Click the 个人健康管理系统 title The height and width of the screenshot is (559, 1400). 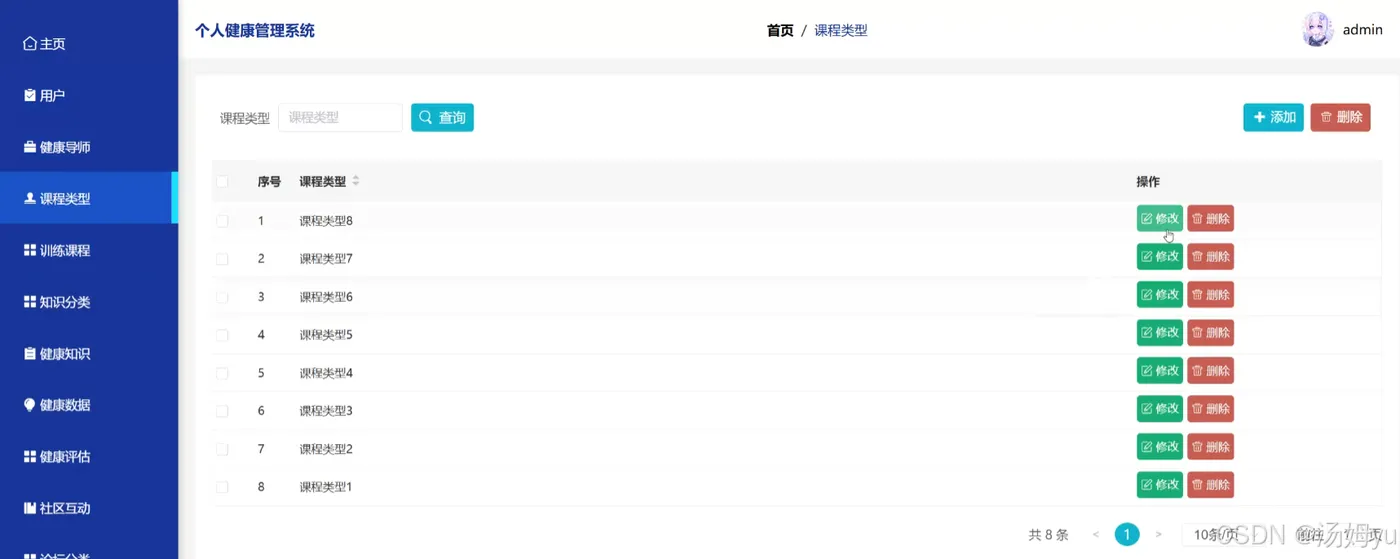tap(255, 30)
